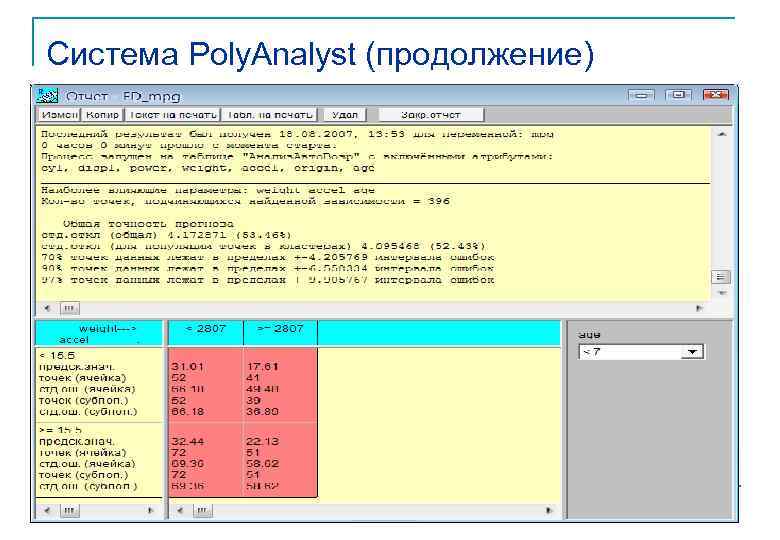Image resolution: width=780 pixels, height=540 pixels.
Task: Click the >= 15.5 row label
Action: 60,430
